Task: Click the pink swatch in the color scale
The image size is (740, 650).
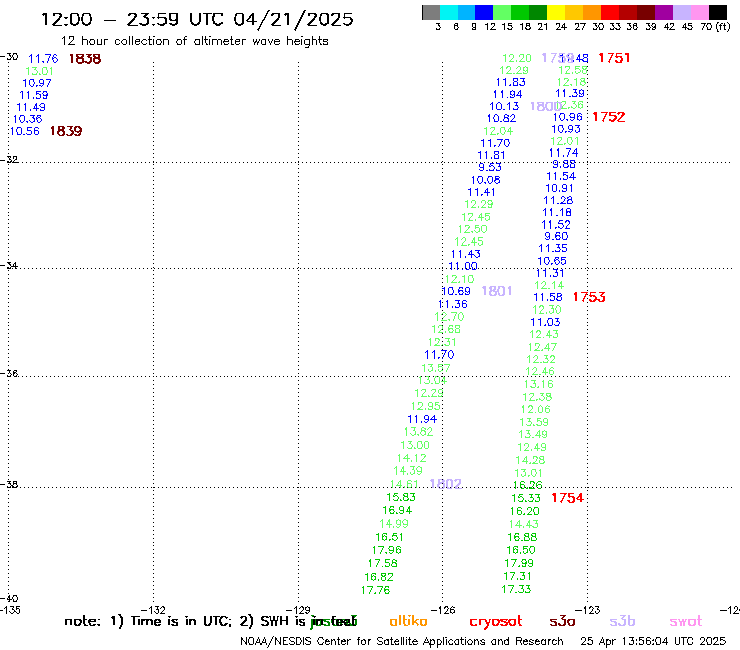Action: pyautogui.click(x=700, y=12)
